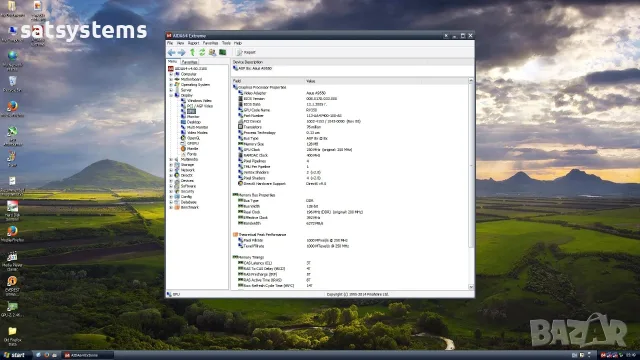The height and width of the screenshot is (360, 640).
Task: Expand the Multimedia tree node
Action: pos(171,160)
